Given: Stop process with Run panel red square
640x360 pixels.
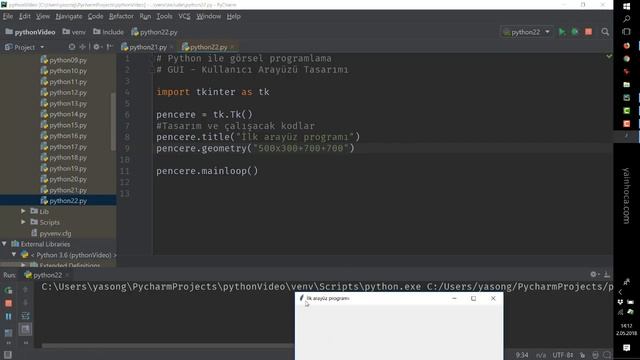Looking at the screenshot, I should 8,303.
